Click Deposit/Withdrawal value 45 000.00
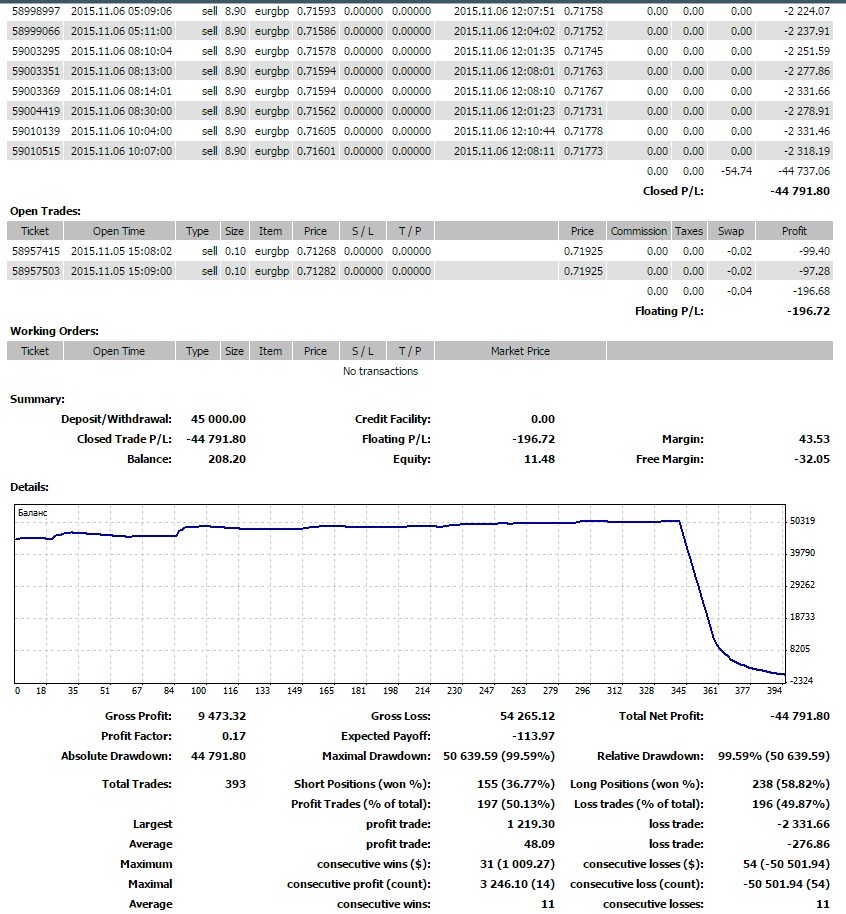Image resolution: width=846 pixels, height=914 pixels. 218,419
